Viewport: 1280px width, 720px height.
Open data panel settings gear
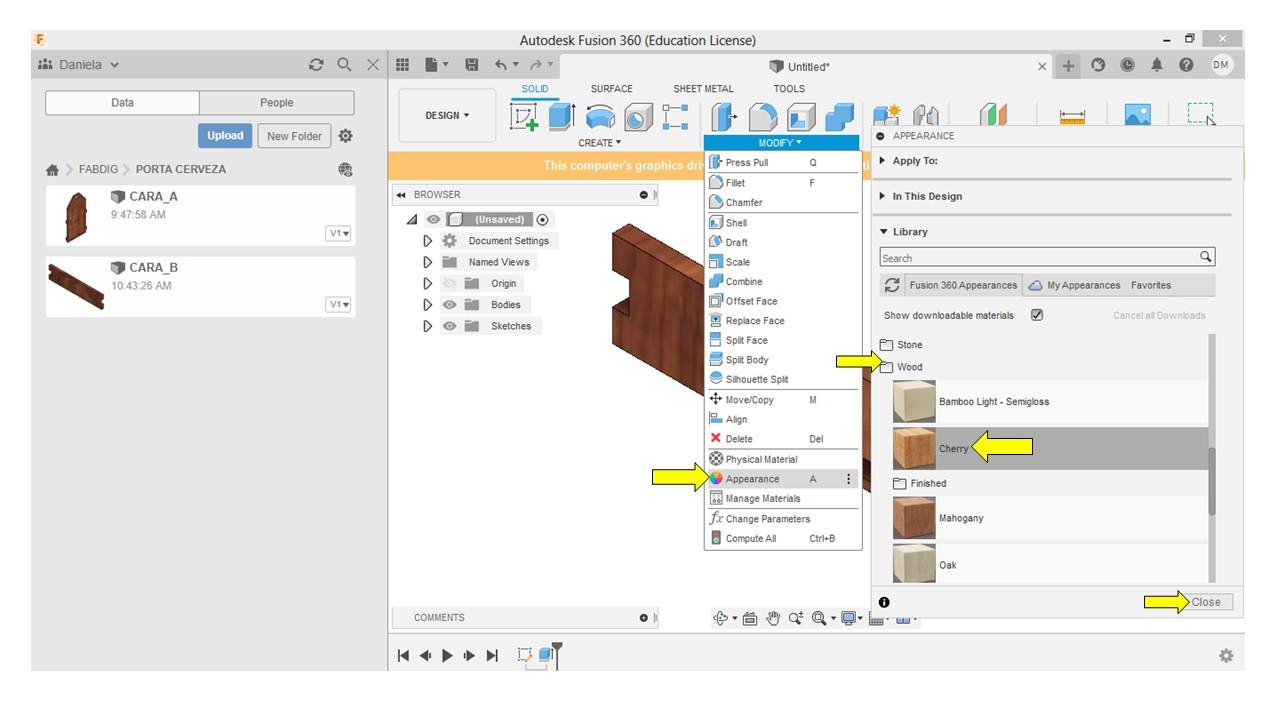click(345, 136)
